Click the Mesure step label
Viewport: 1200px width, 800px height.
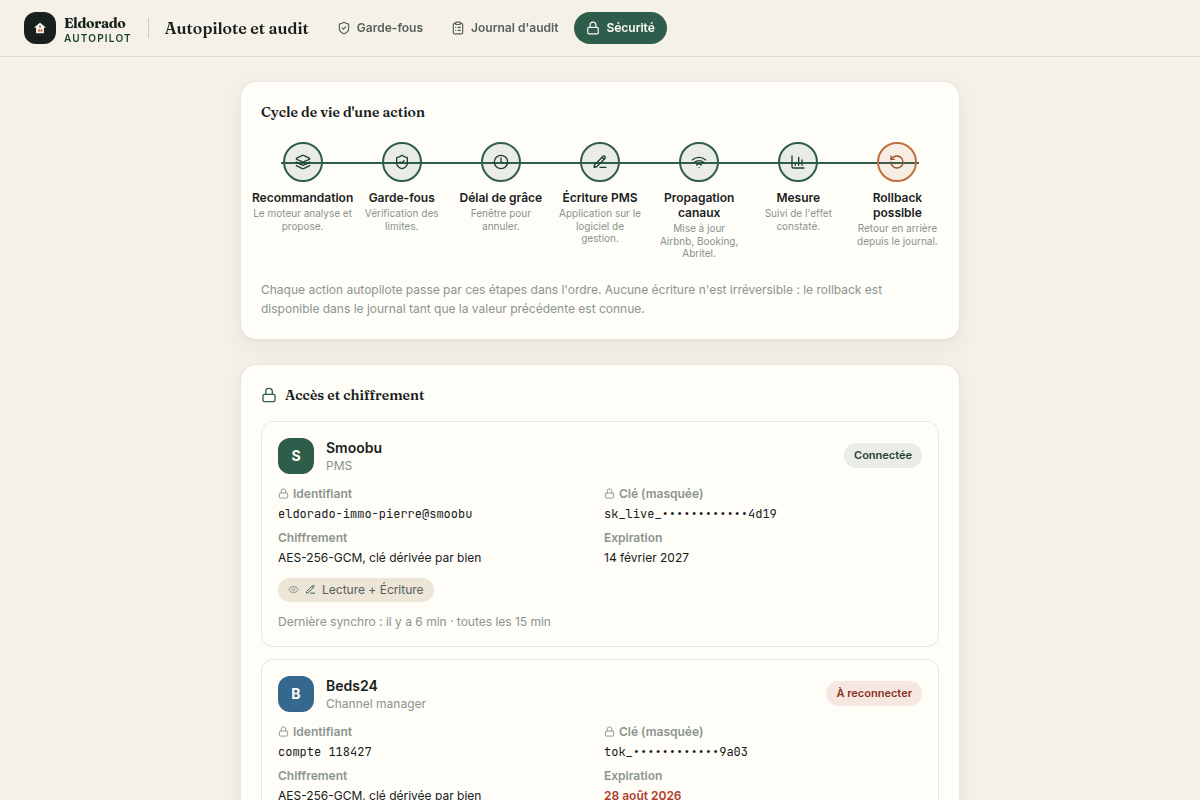[x=798, y=198]
